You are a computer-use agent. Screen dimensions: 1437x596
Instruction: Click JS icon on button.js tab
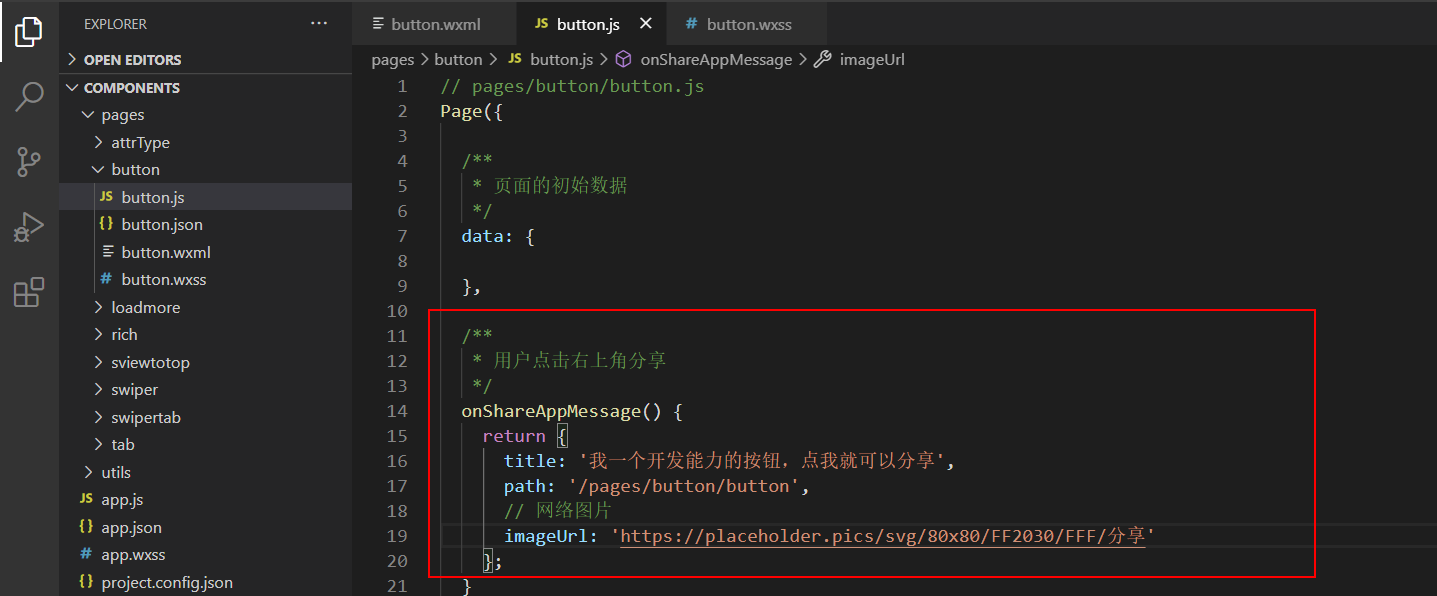[541, 23]
